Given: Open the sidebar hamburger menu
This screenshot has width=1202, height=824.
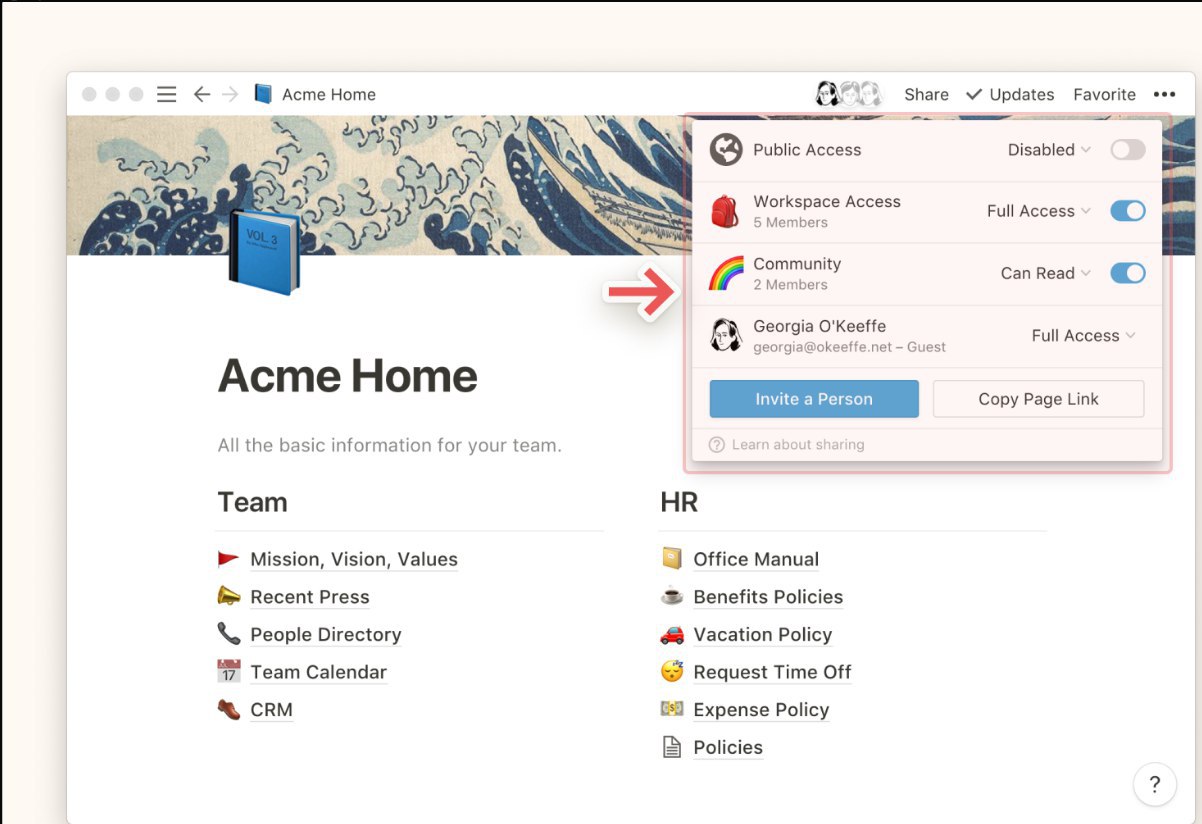Looking at the screenshot, I should click(167, 94).
